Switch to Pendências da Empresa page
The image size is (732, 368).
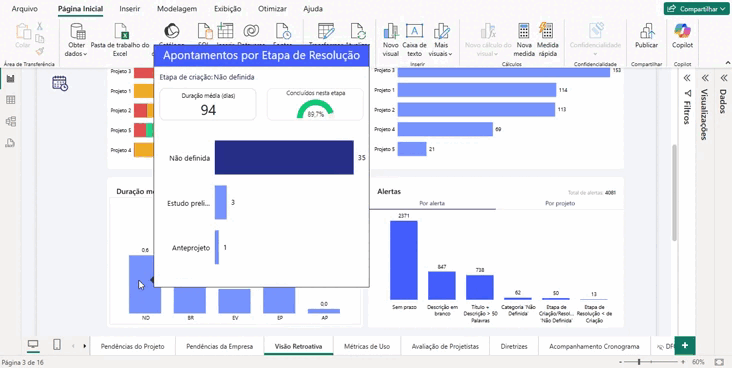tap(219, 347)
